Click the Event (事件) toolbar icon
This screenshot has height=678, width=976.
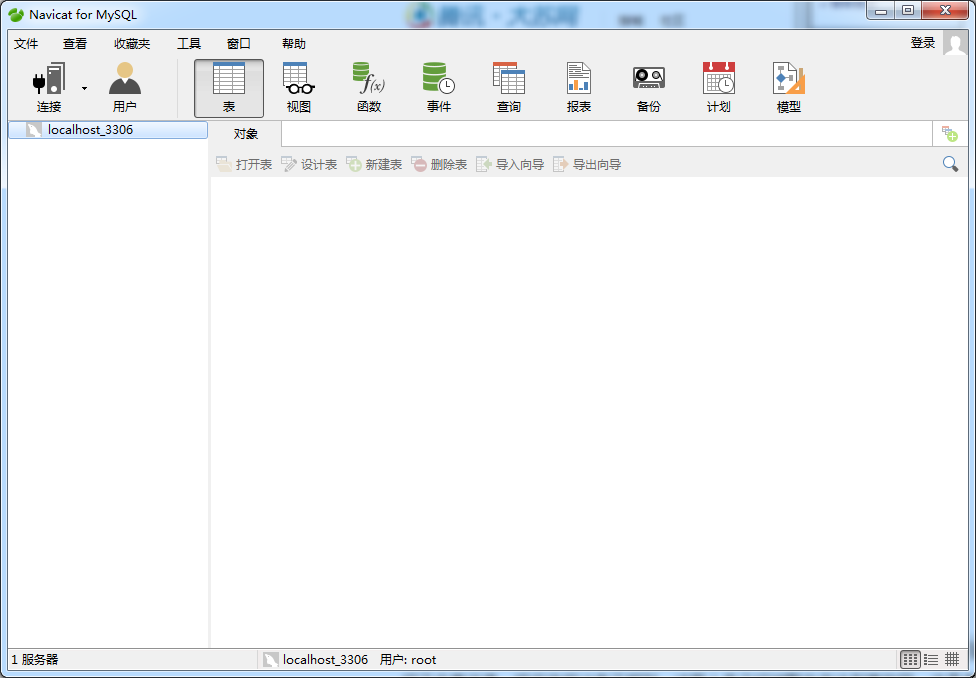click(439, 80)
